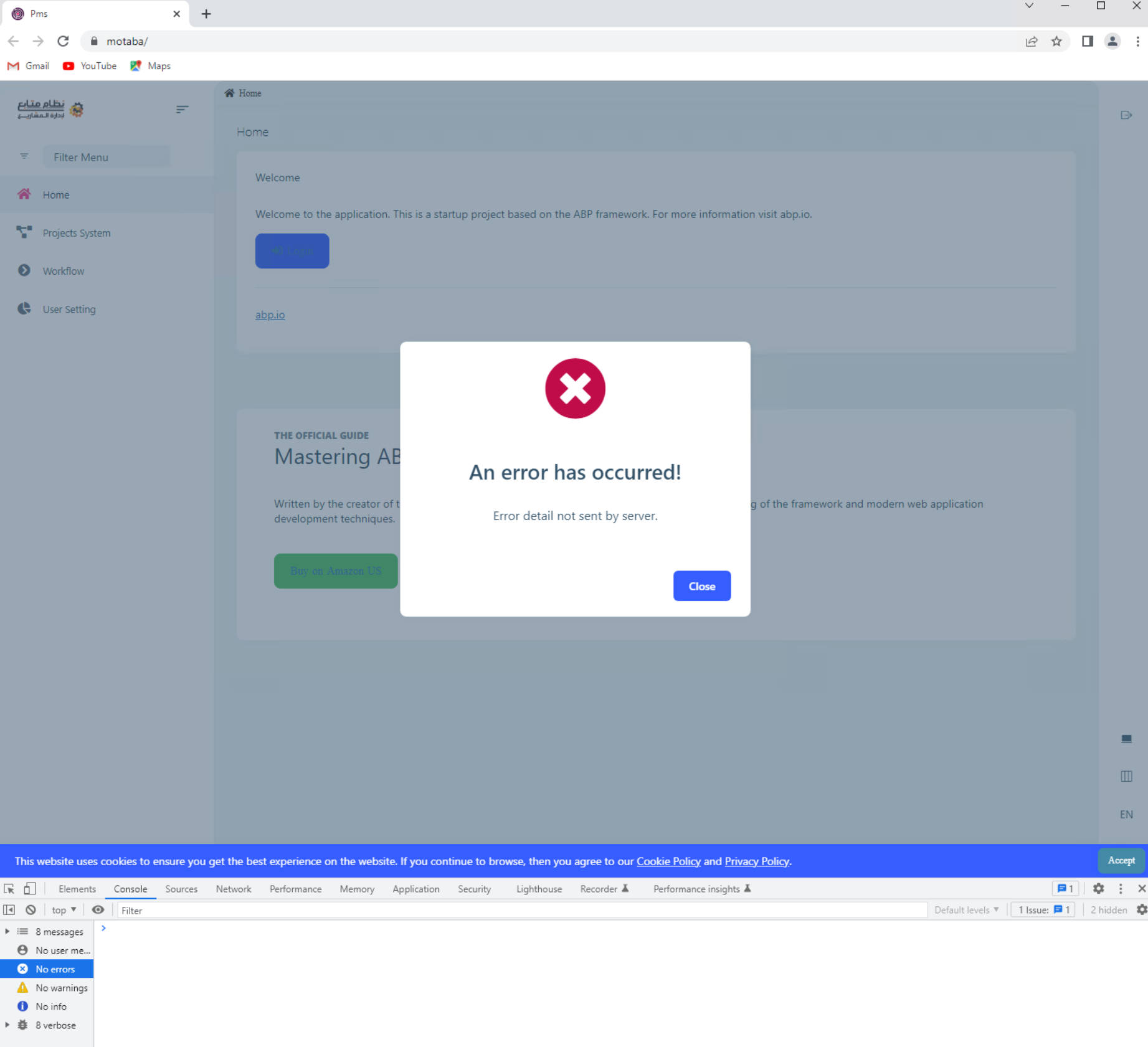This screenshot has height=1047, width=1148.
Task: Click the browser reload icon
Action: pyautogui.click(x=63, y=41)
